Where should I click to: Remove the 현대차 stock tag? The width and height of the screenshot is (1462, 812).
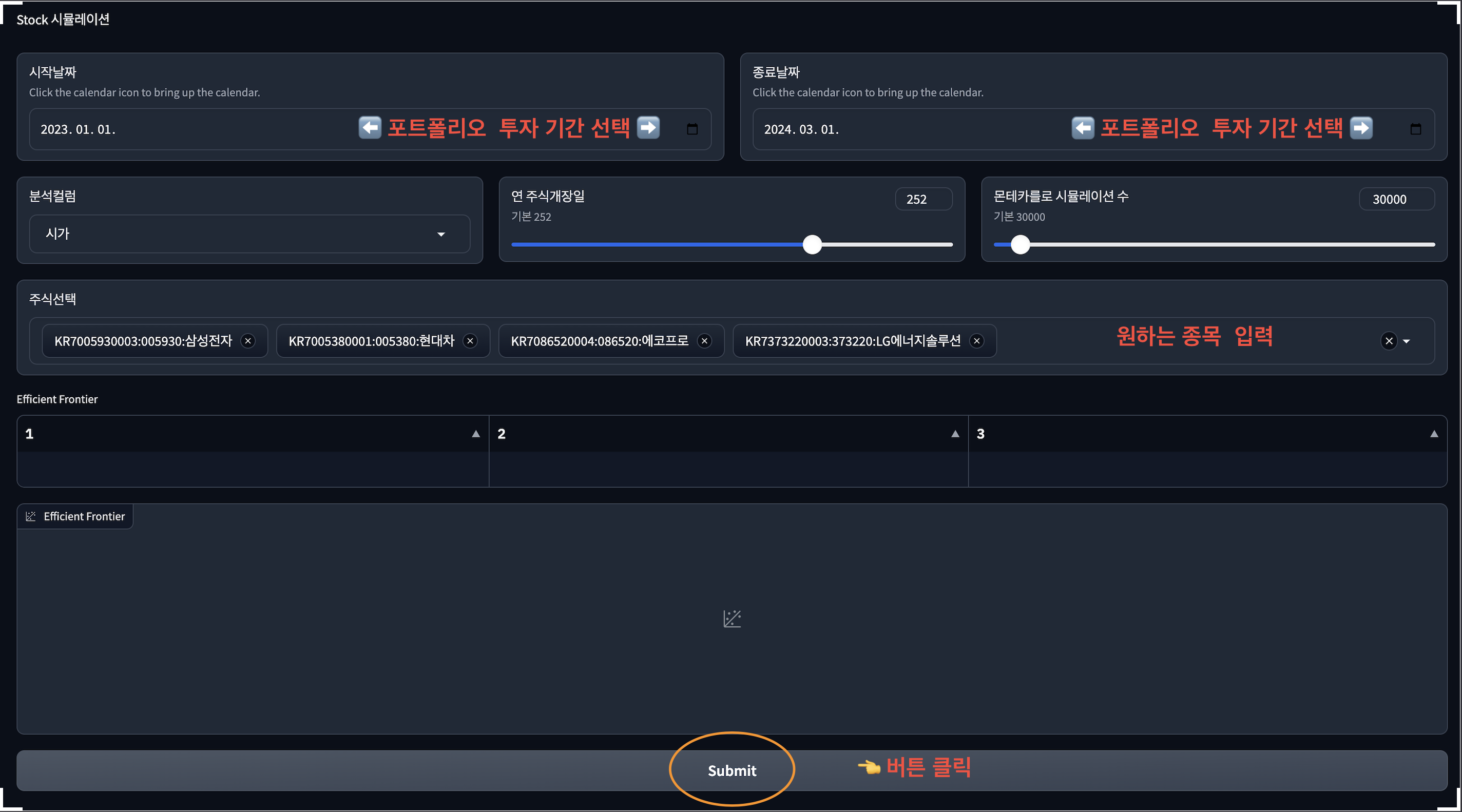point(470,341)
